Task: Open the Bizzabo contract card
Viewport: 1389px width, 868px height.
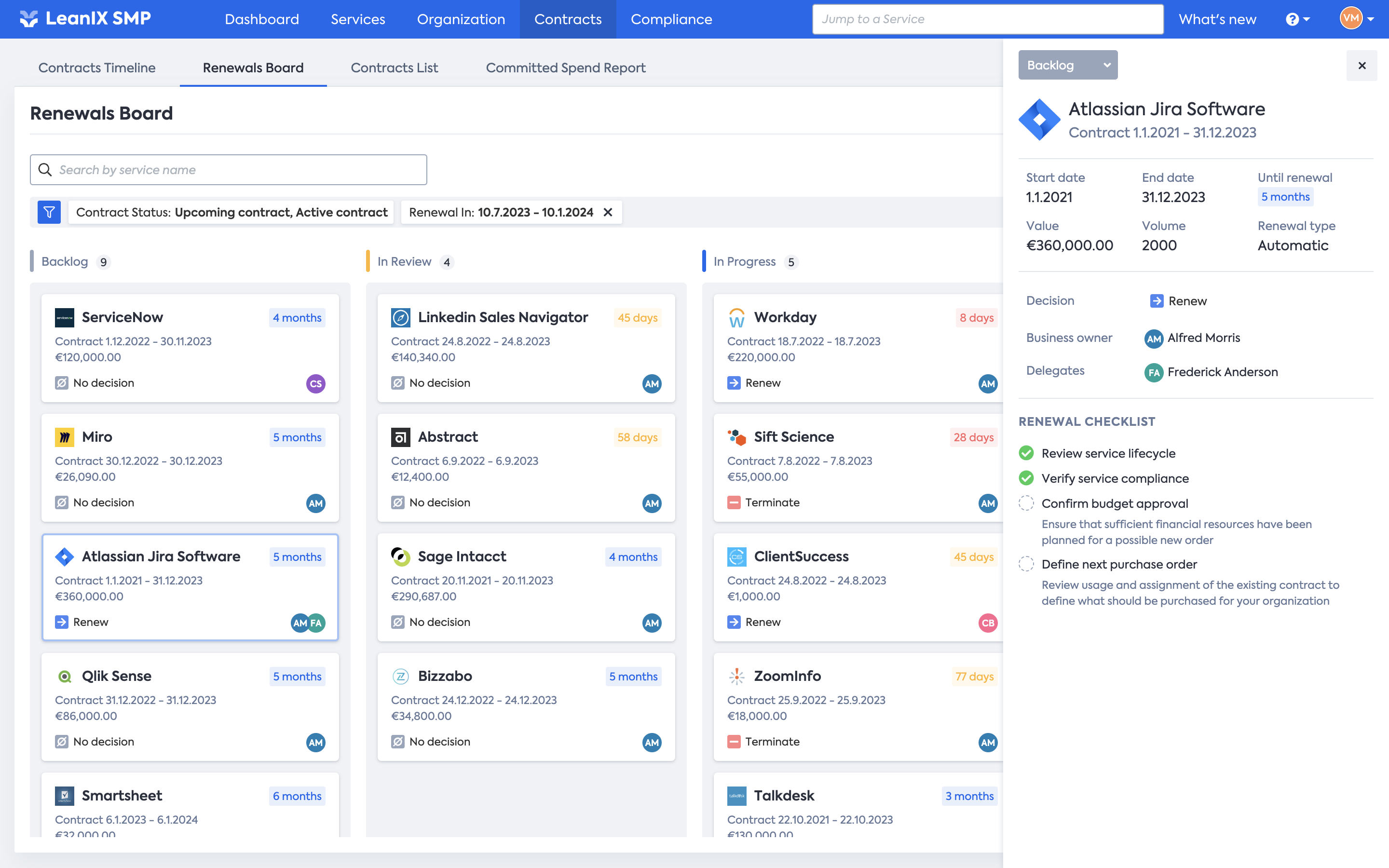Action: point(526,707)
